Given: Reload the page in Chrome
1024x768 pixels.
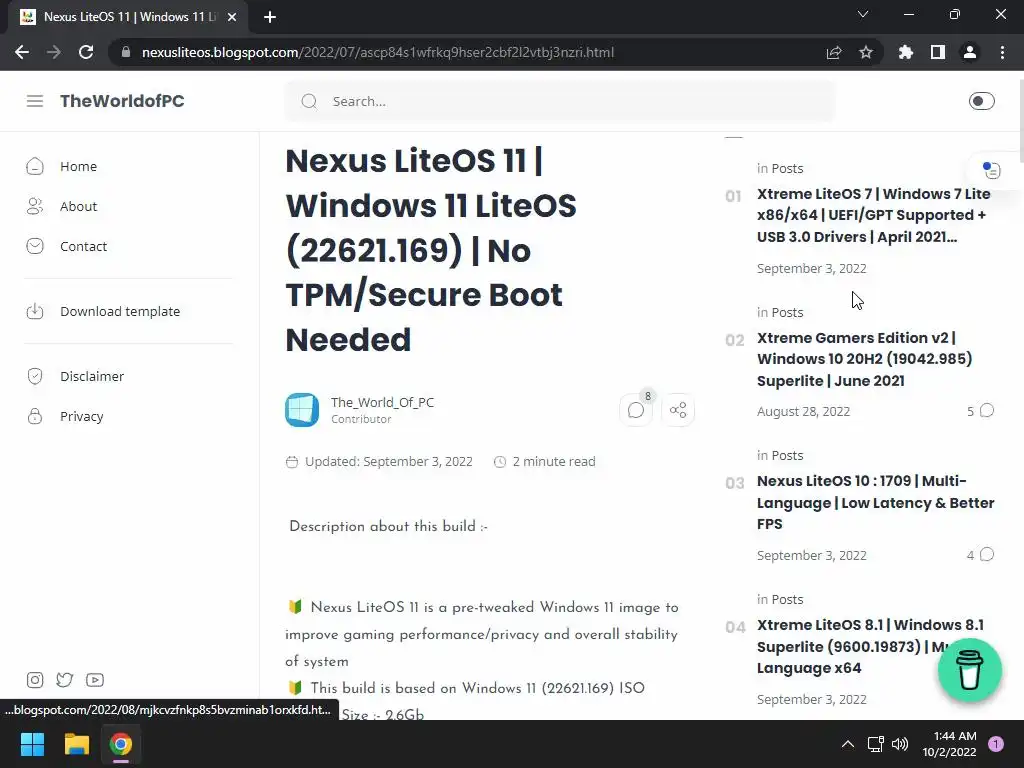Looking at the screenshot, I should tap(86, 52).
